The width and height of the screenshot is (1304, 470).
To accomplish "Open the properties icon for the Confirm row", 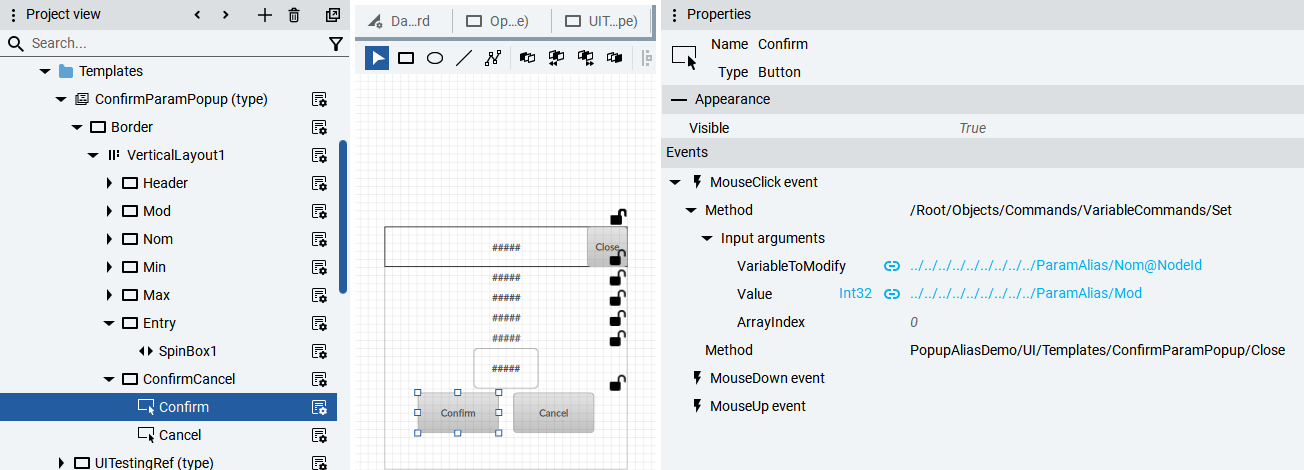I will (319, 407).
